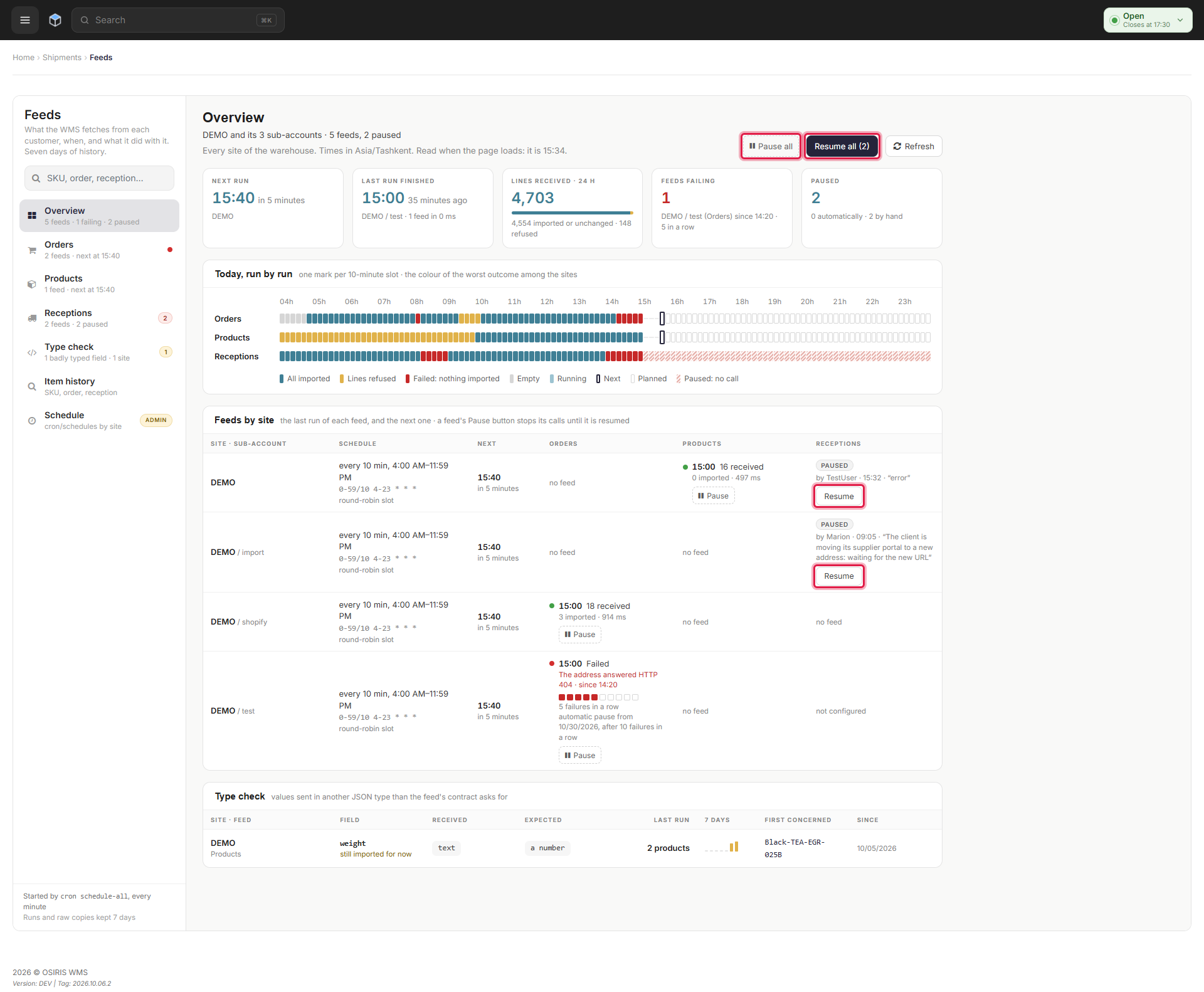The height and width of the screenshot is (992, 1204).
Task: Open Item history magnifier icon
Action: click(x=32, y=387)
